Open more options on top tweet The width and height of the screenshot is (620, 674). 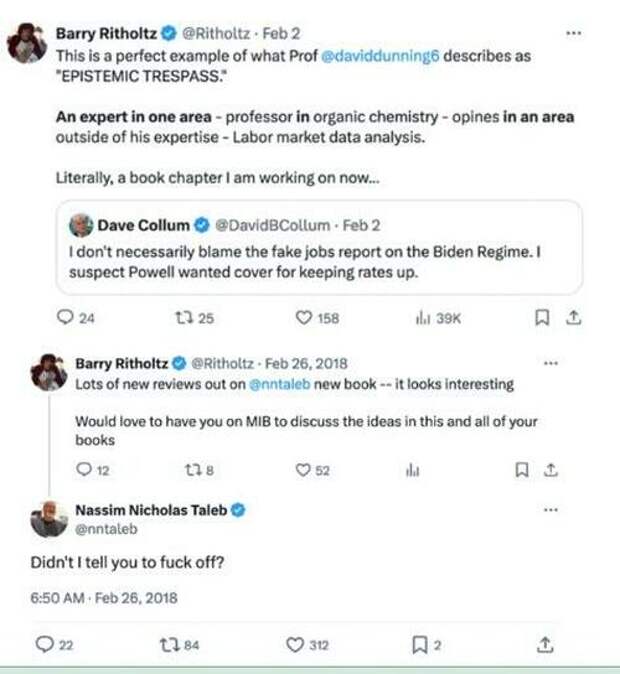tap(573, 33)
